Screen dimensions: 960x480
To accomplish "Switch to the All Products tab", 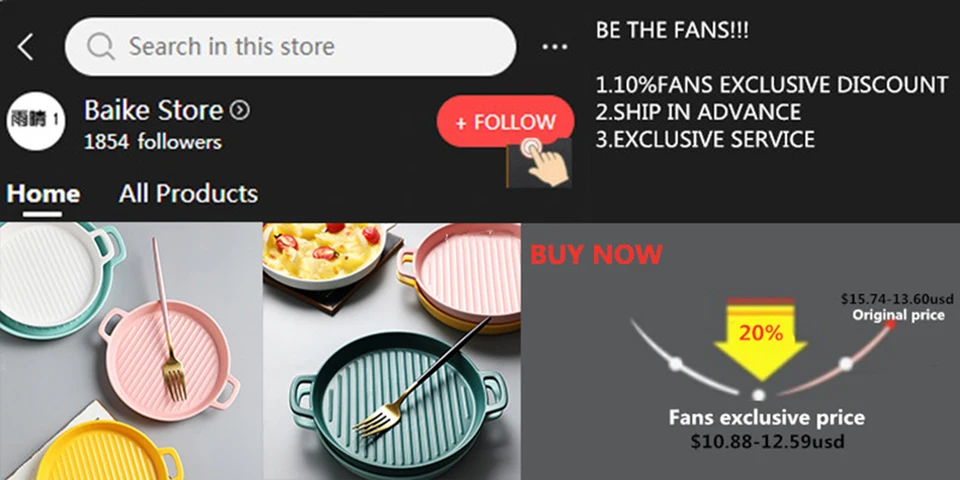I will point(188,193).
